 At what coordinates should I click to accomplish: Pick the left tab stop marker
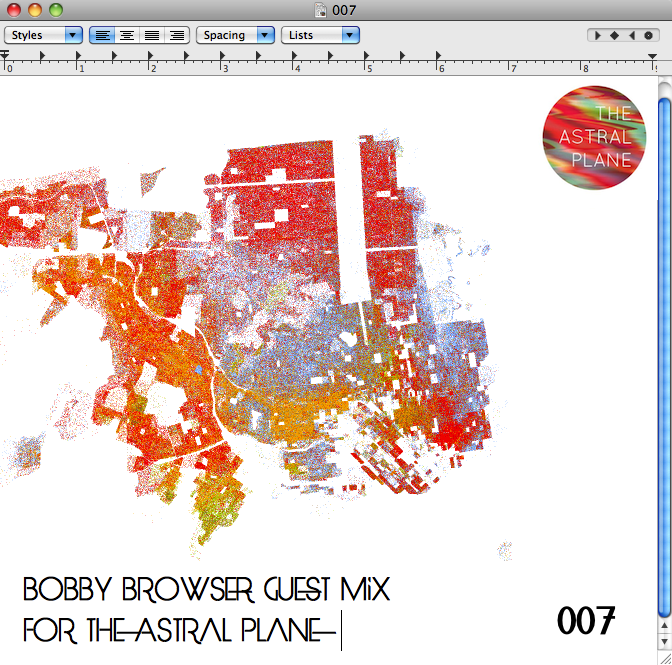[x=598, y=35]
